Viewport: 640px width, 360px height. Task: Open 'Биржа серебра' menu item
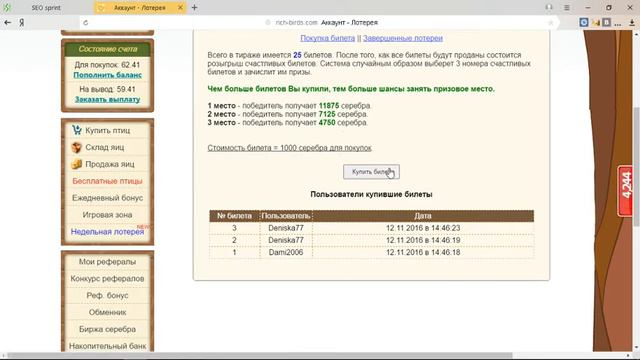pyautogui.click(x=107, y=329)
